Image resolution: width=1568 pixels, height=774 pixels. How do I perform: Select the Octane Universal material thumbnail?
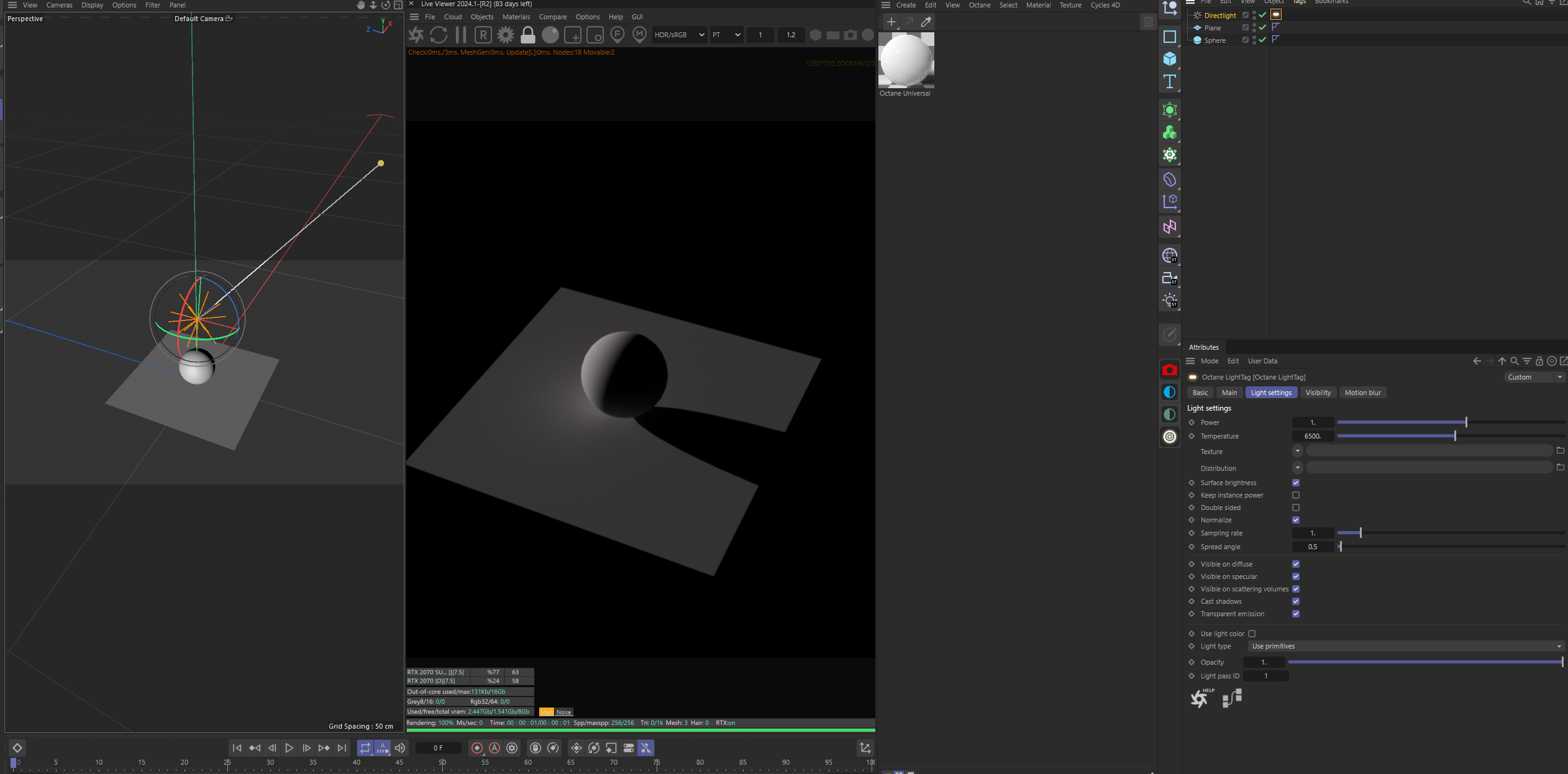(906, 61)
